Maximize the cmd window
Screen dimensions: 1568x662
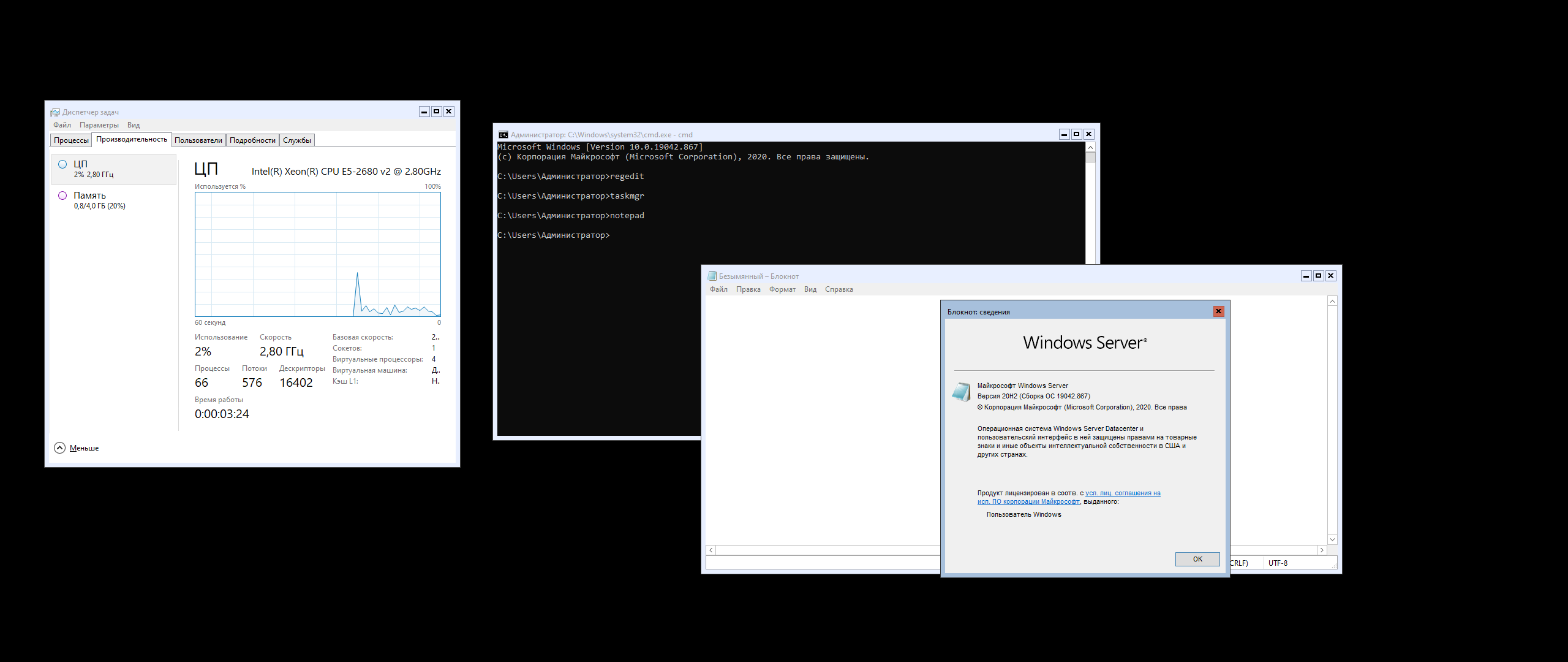1076,134
